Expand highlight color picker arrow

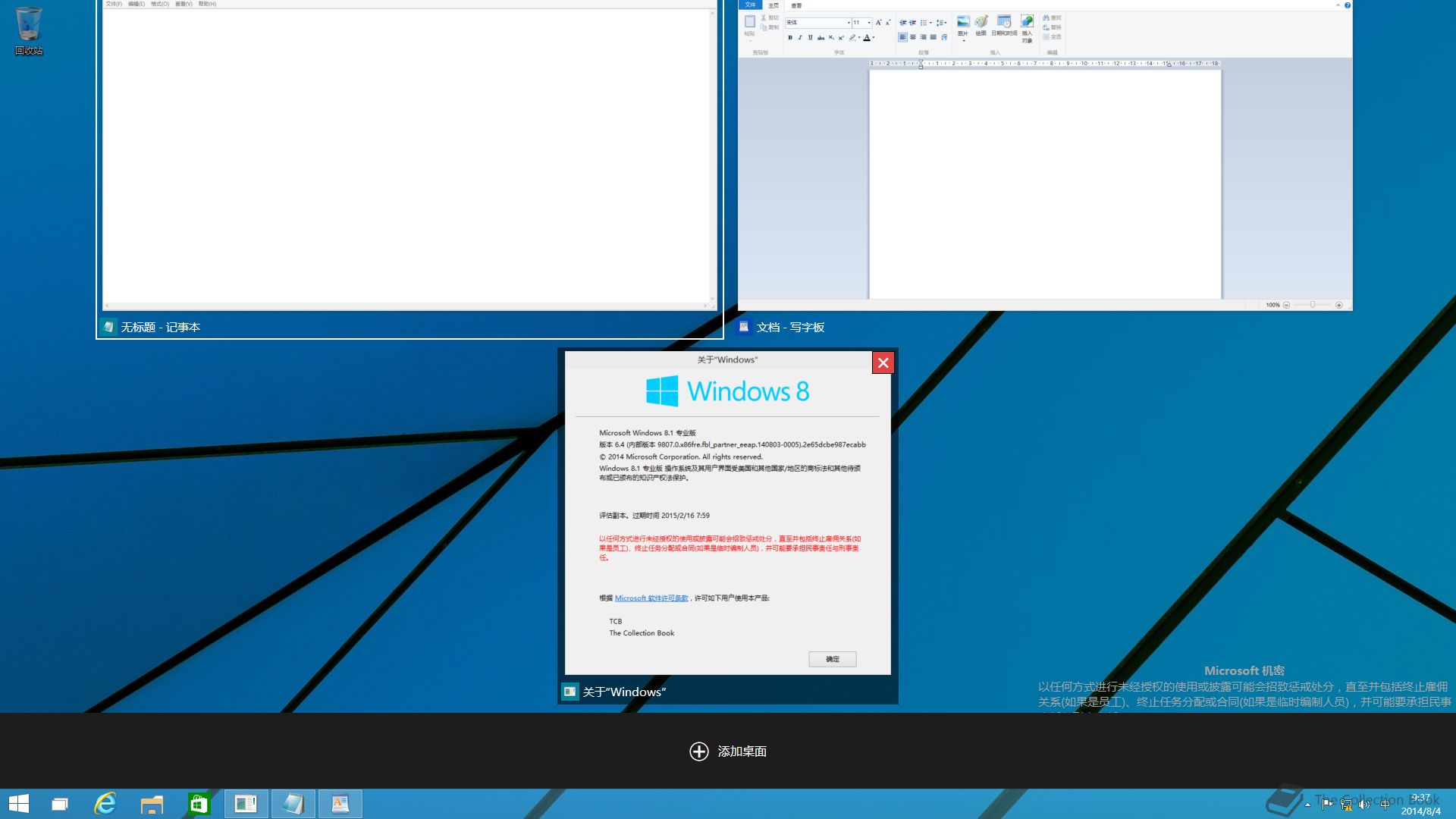[859, 37]
